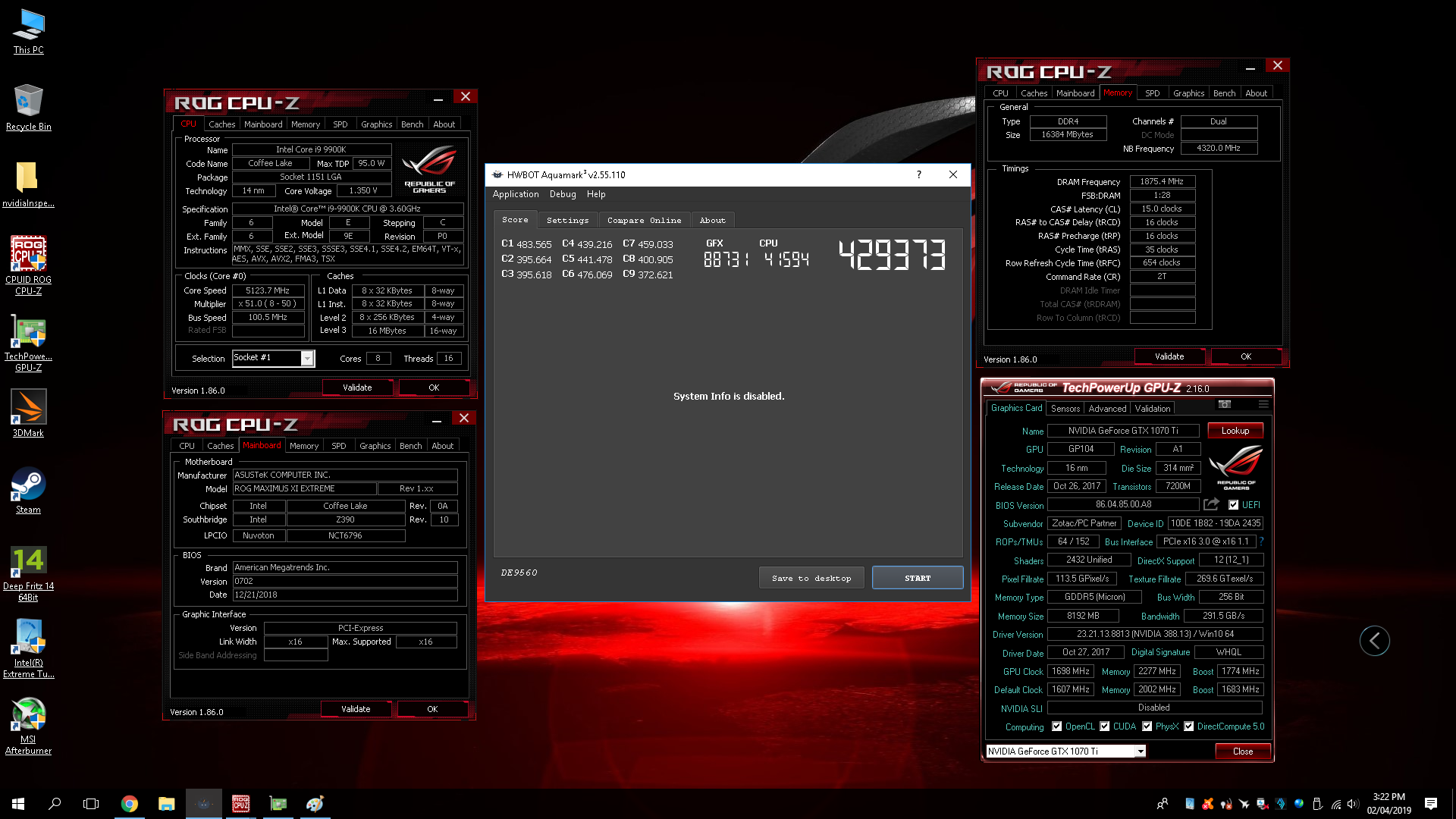Open Bench tab in Mainboard CPU-Z window
1456x819 pixels.
[410, 446]
